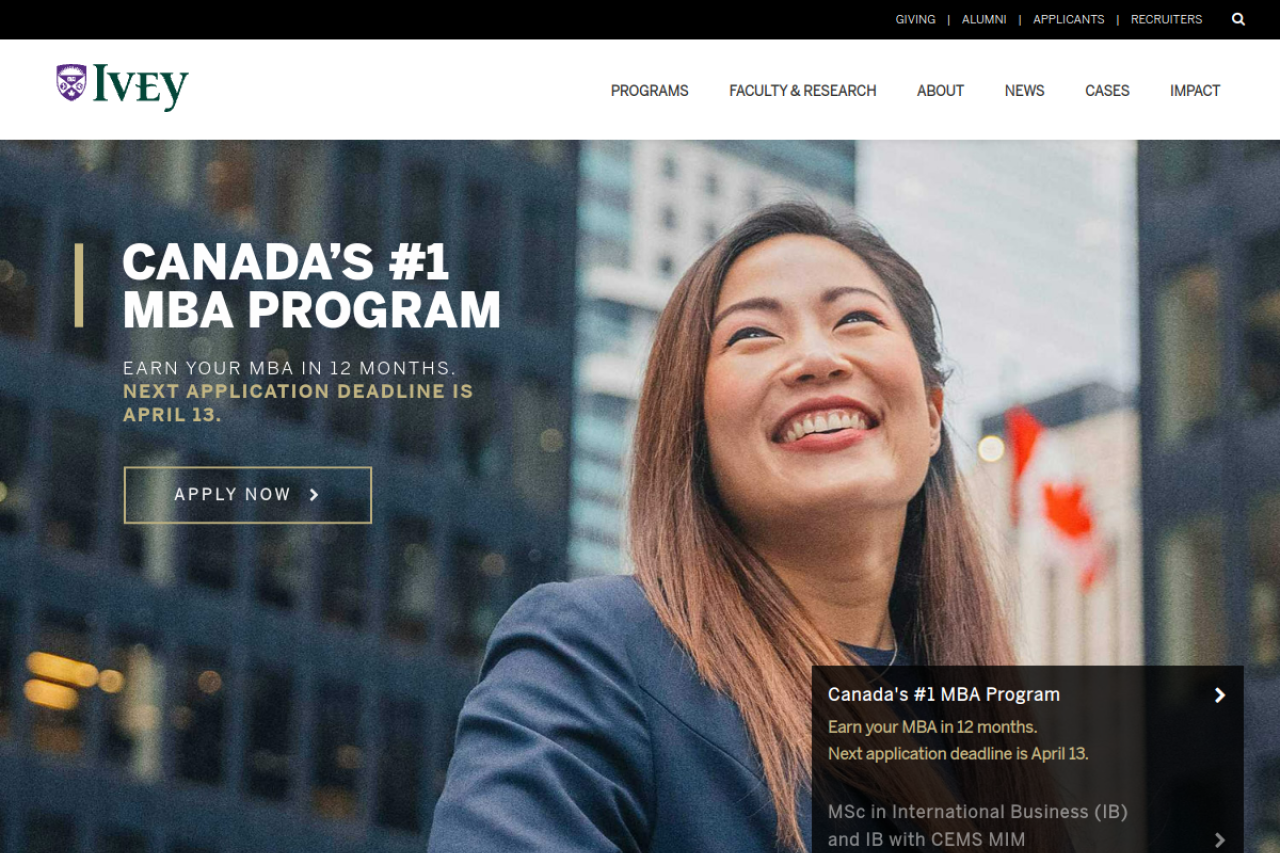1280x853 pixels.
Task: Click the arrow icon inside Apply Now
Action: pyautogui.click(x=314, y=495)
